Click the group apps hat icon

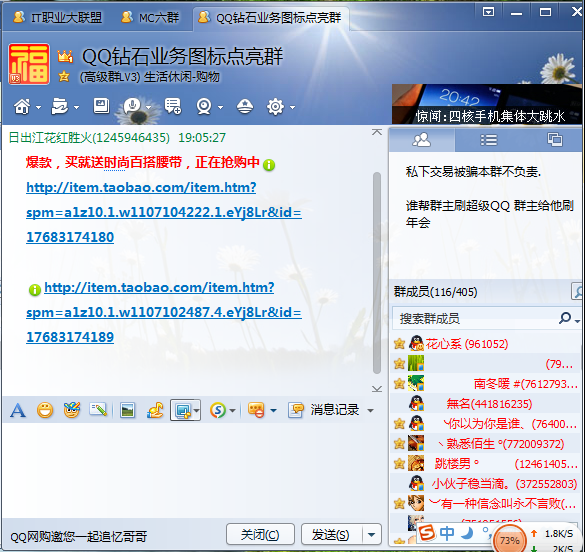click(x=245, y=107)
